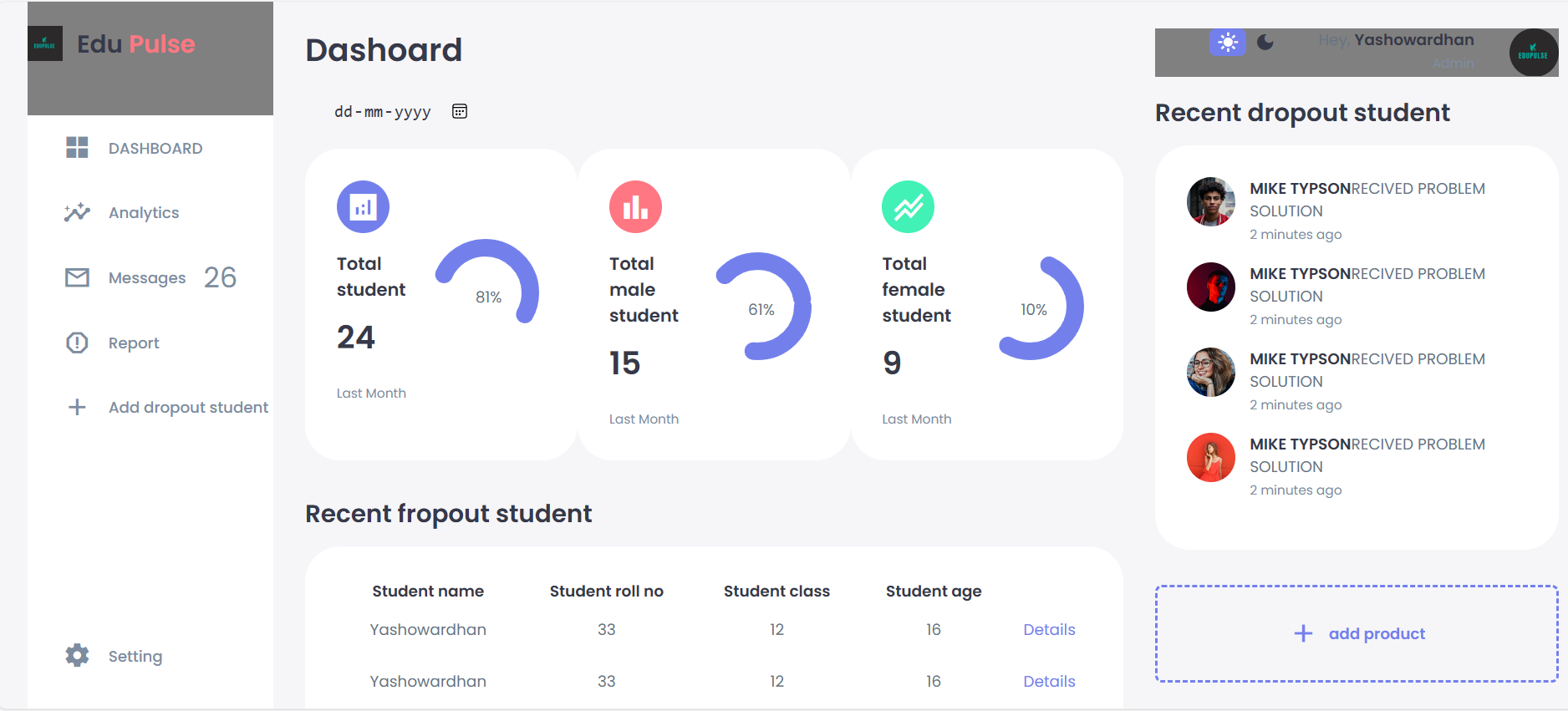The height and width of the screenshot is (711, 1568).
Task: Click the dd-mm-yyyy date input field
Action: point(383,112)
